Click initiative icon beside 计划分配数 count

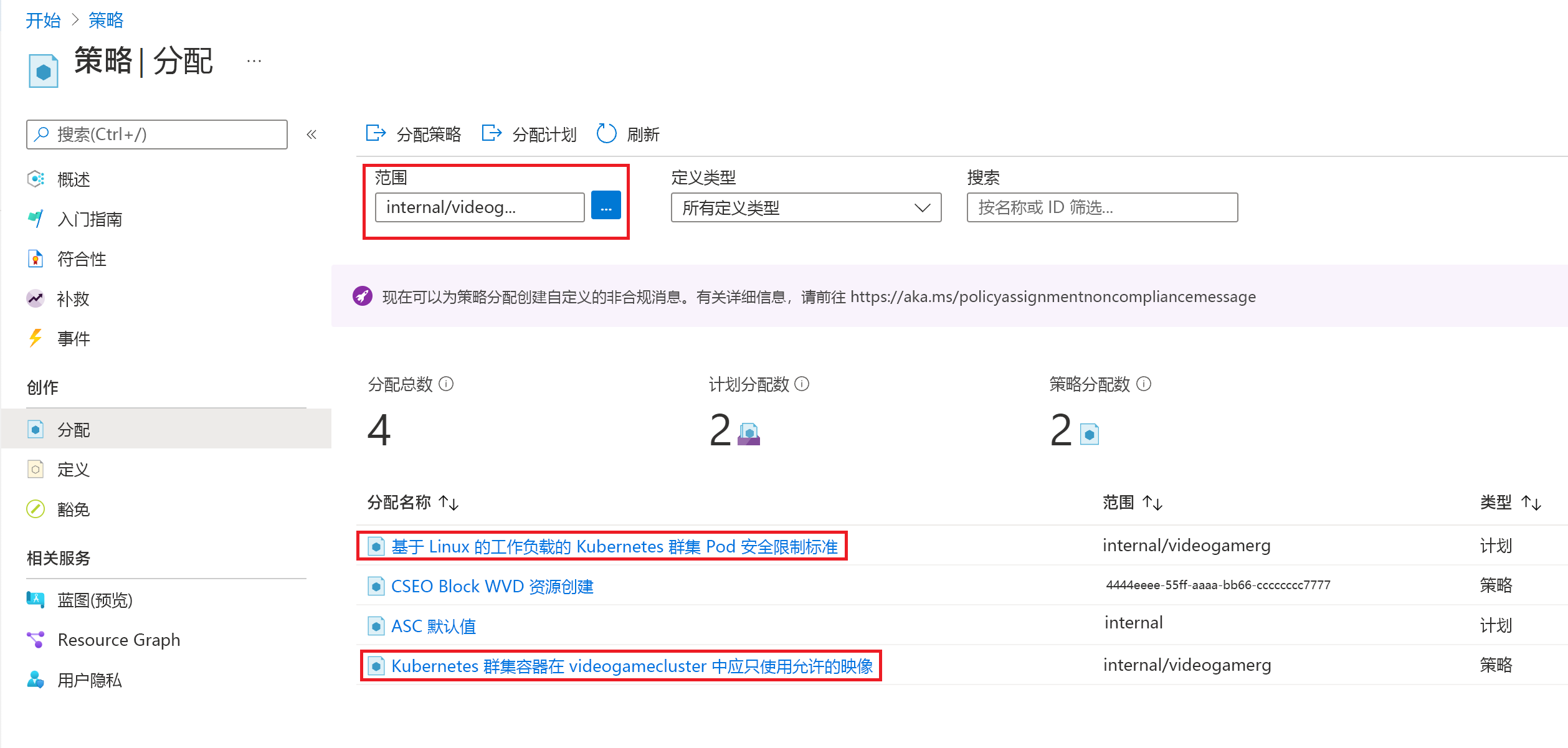[749, 433]
